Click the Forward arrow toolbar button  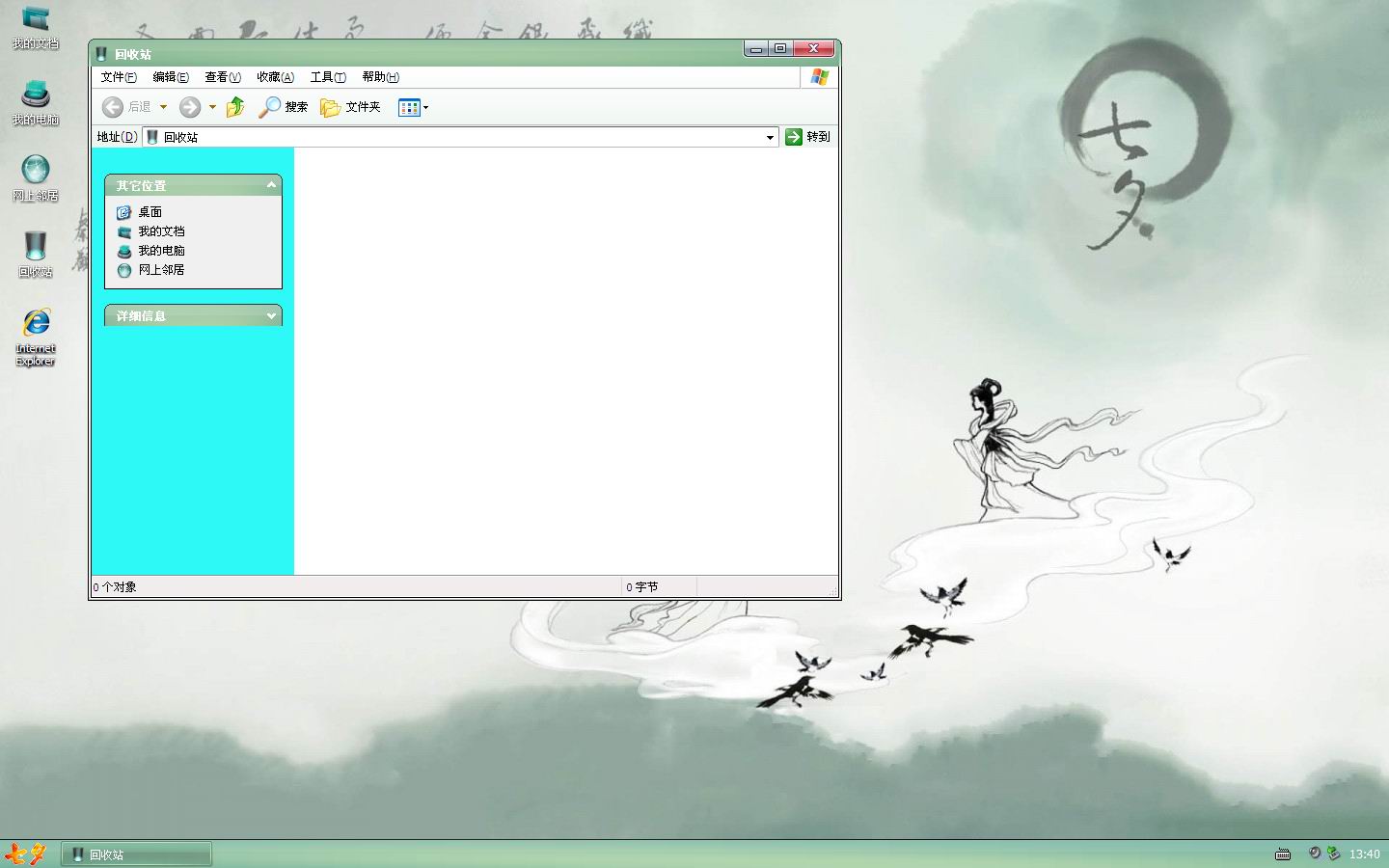190,107
